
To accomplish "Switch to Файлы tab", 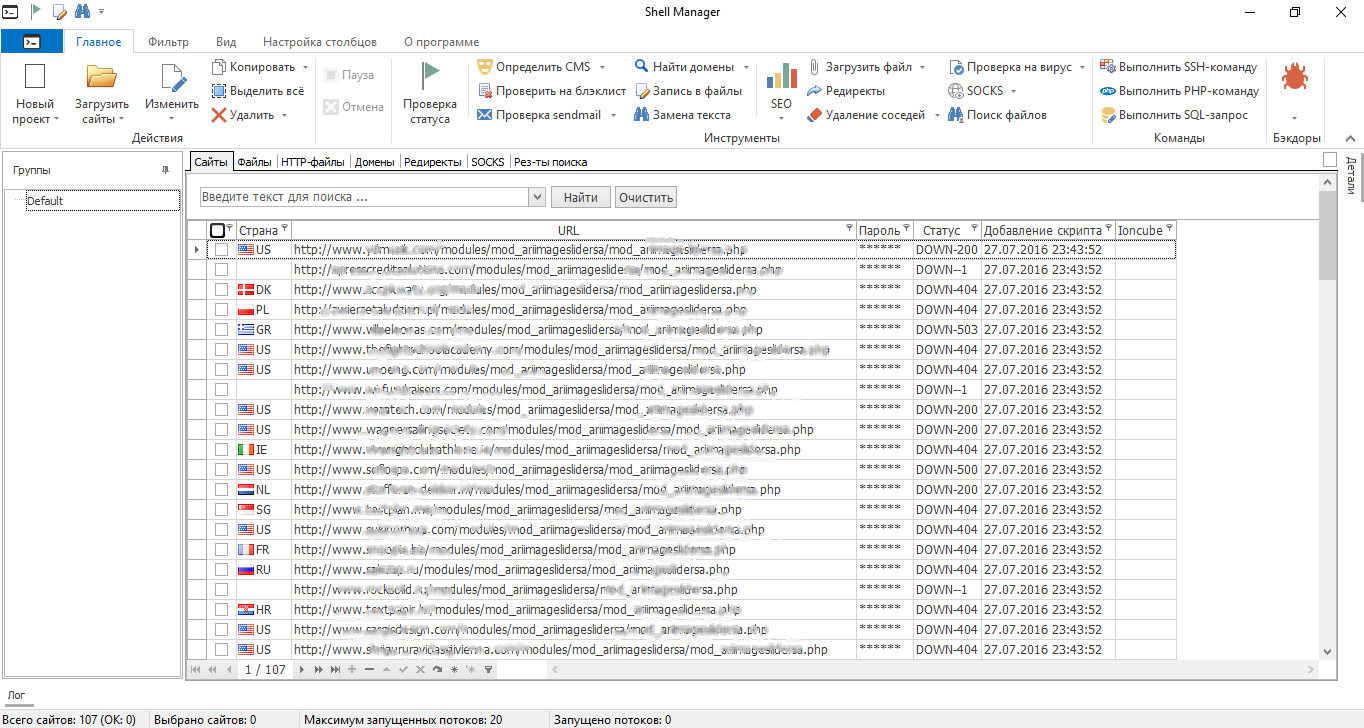I will [x=254, y=161].
